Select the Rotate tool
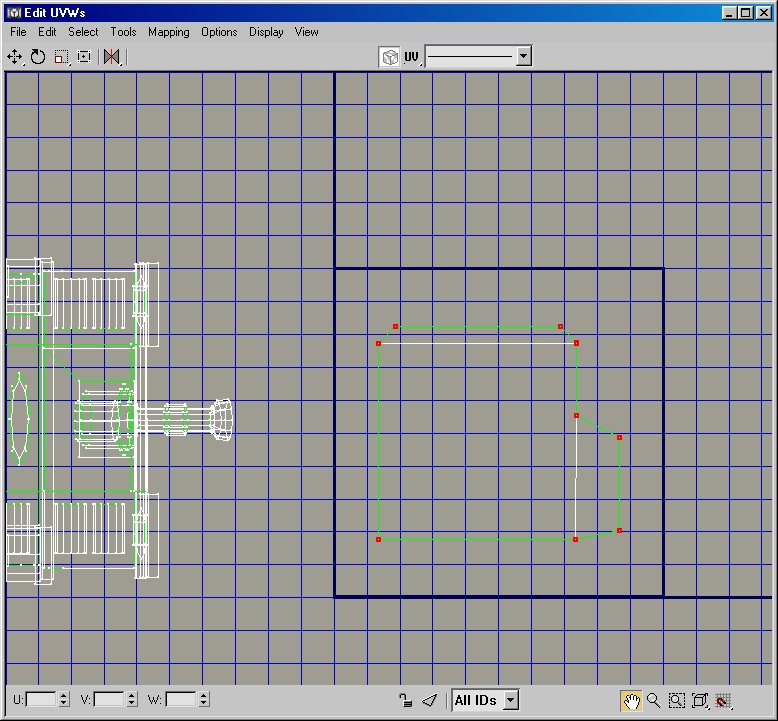 tap(38, 57)
